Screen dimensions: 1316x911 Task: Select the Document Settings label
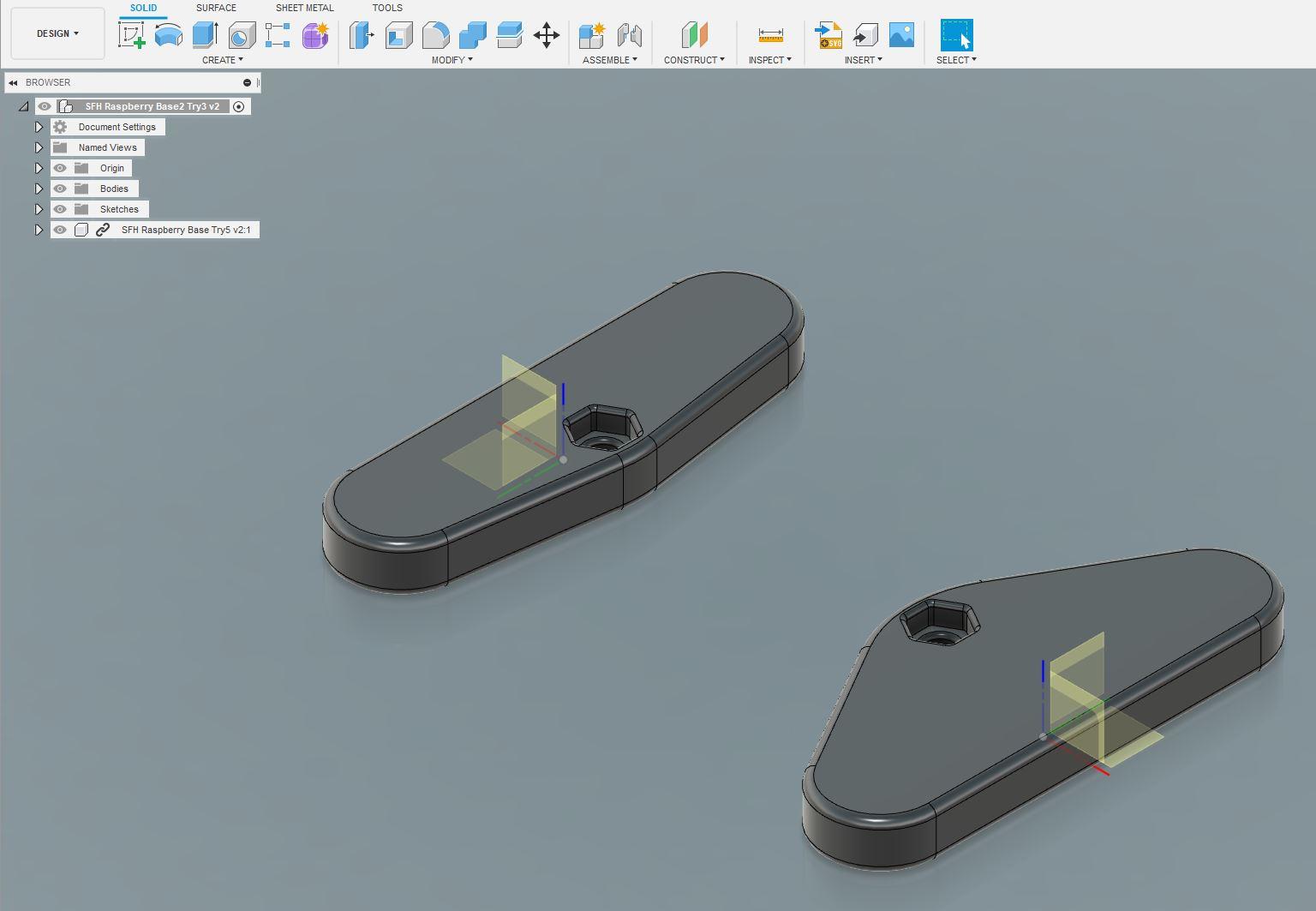[x=117, y=127]
